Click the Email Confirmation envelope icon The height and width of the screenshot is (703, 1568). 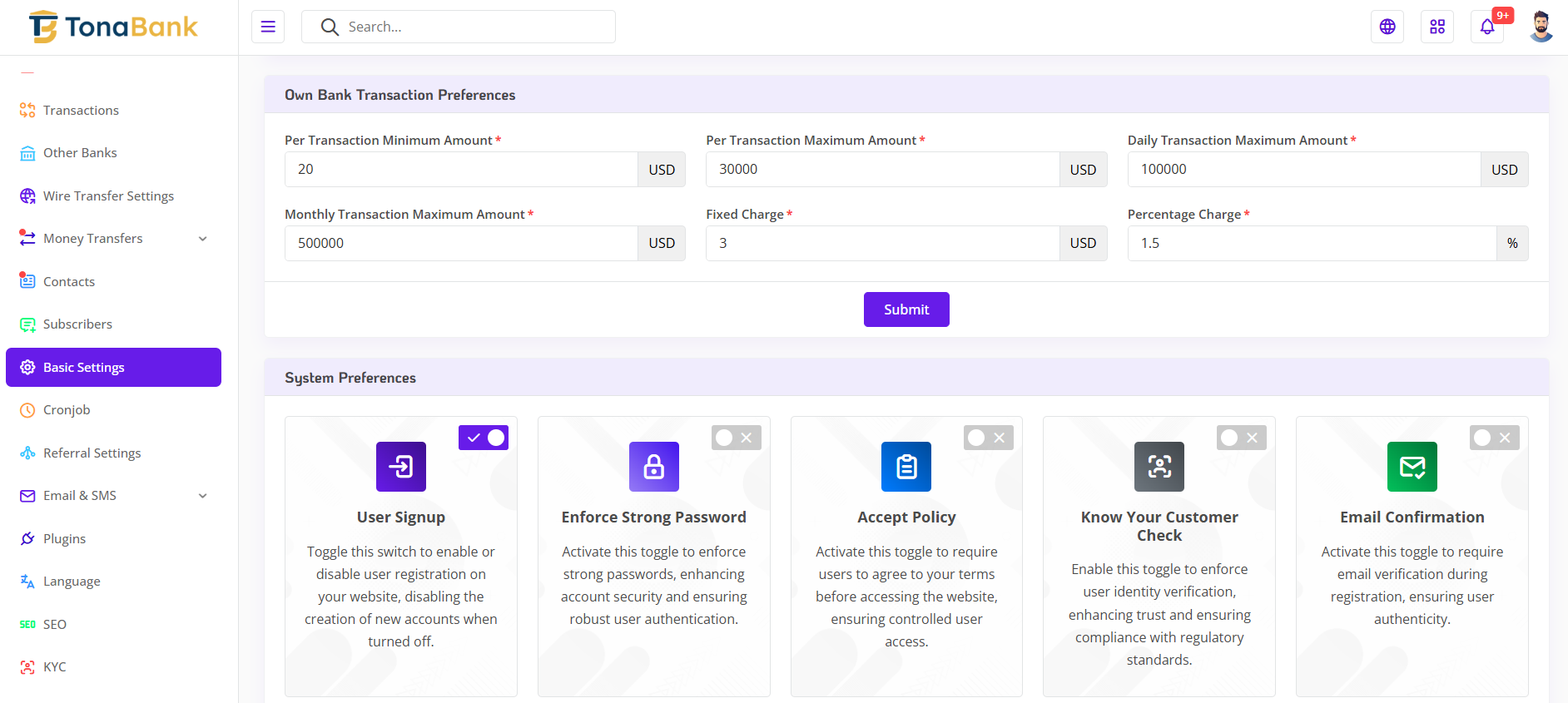(1412, 467)
